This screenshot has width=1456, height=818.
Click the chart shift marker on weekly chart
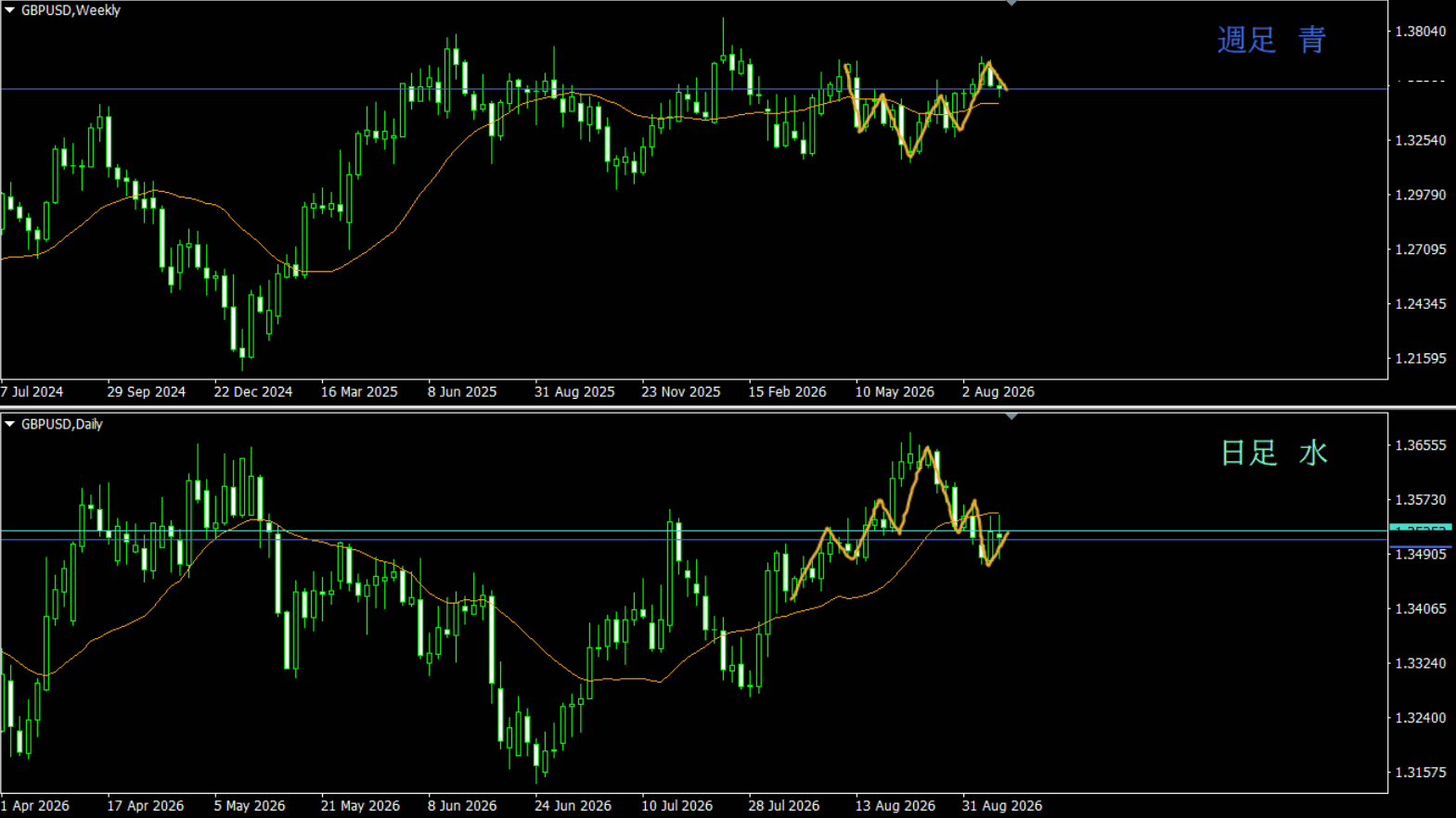point(1011,4)
